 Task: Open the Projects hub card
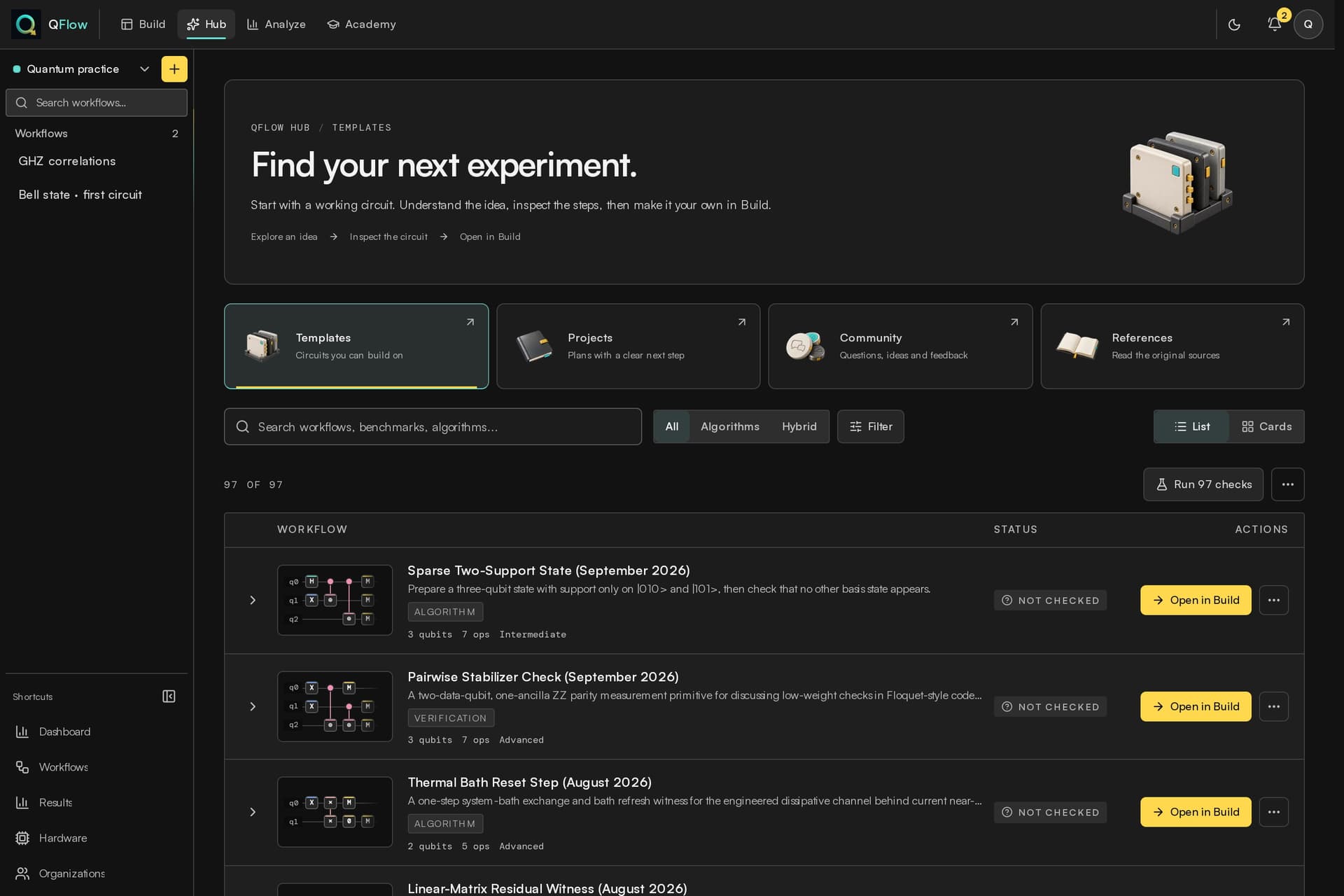(x=628, y=346)
